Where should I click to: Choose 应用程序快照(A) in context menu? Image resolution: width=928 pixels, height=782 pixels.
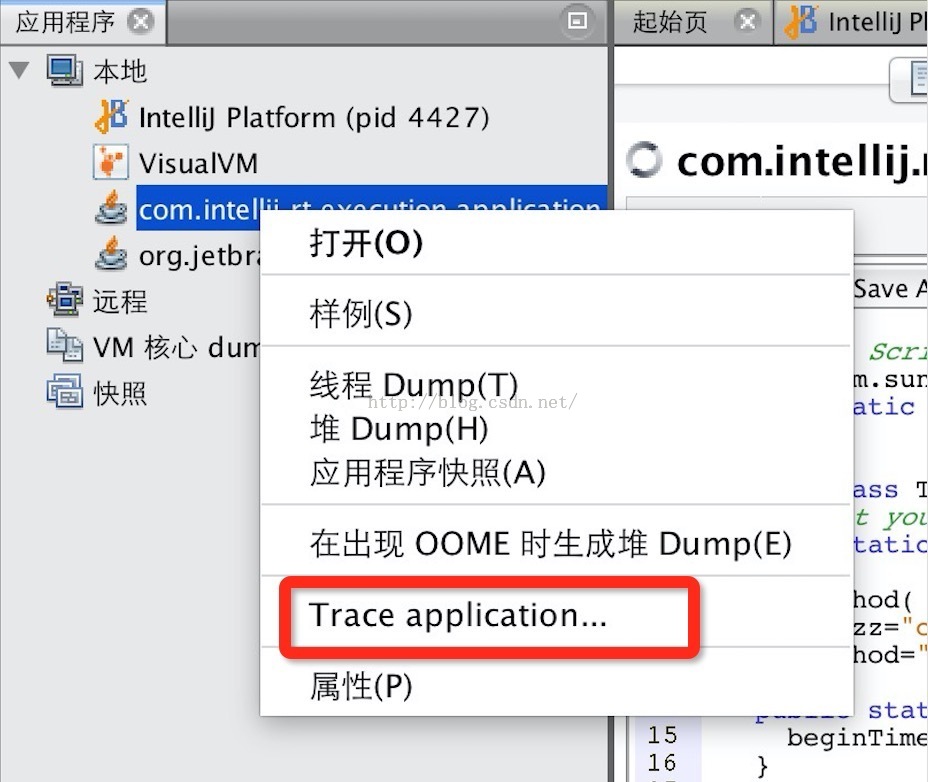tap(556, 472)
